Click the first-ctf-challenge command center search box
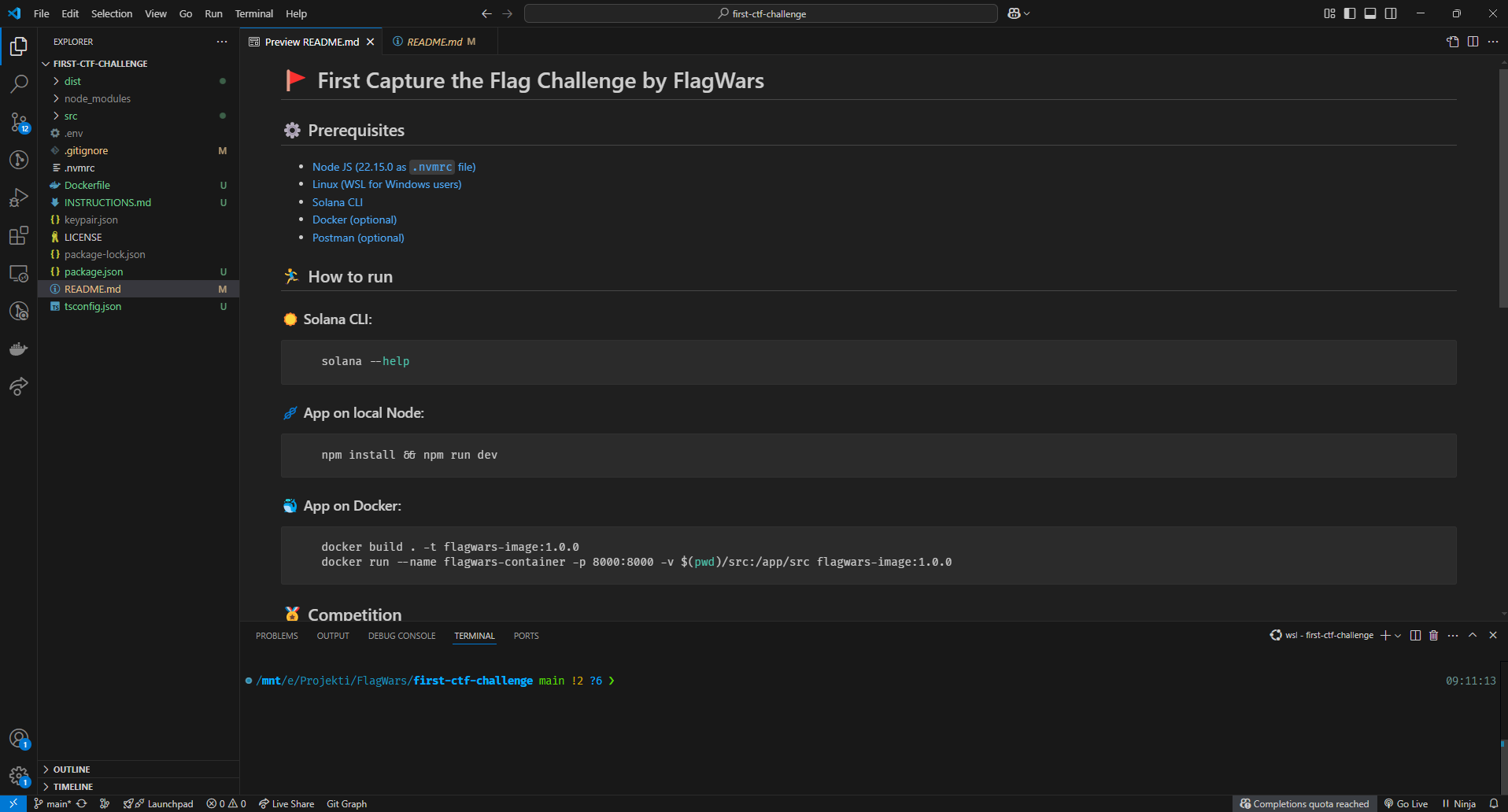 click(761, 13)
